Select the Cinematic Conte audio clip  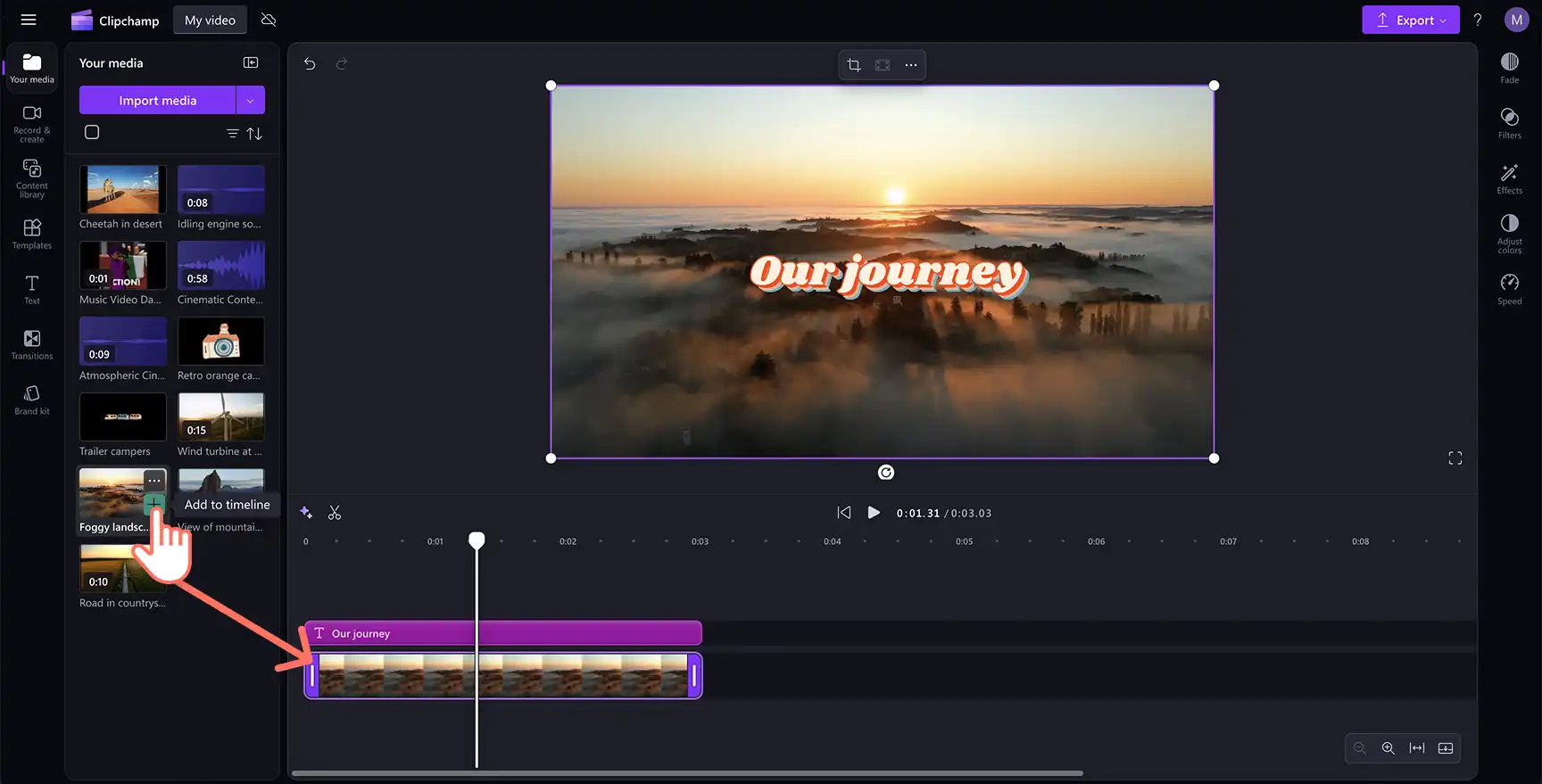[221, 265]
